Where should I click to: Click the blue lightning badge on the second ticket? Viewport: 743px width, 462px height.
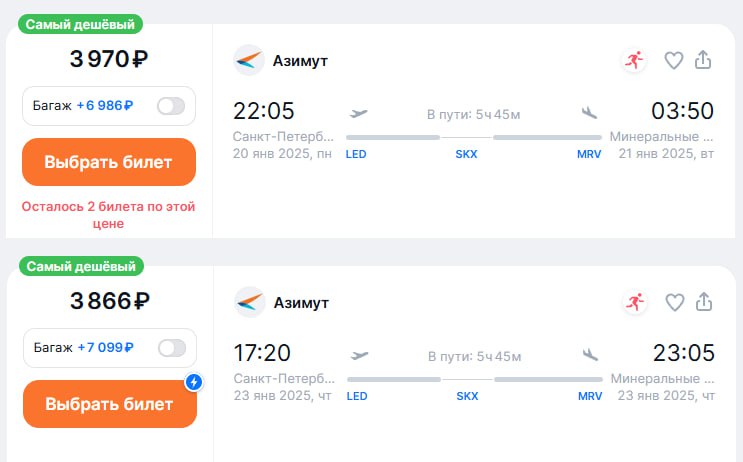pyautogui.click(x=196, y=381)
